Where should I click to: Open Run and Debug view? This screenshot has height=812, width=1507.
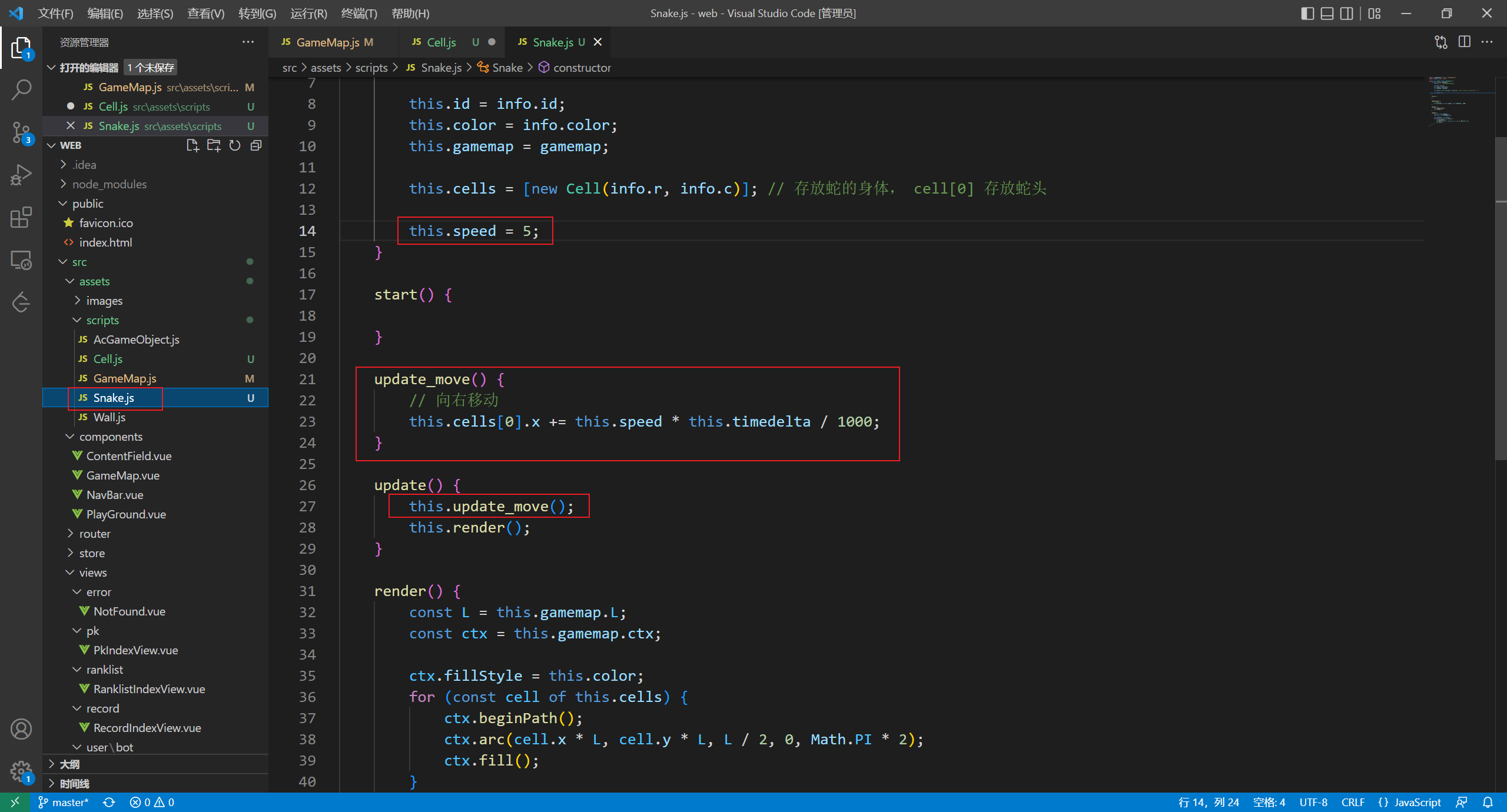[x=21, y=175]
